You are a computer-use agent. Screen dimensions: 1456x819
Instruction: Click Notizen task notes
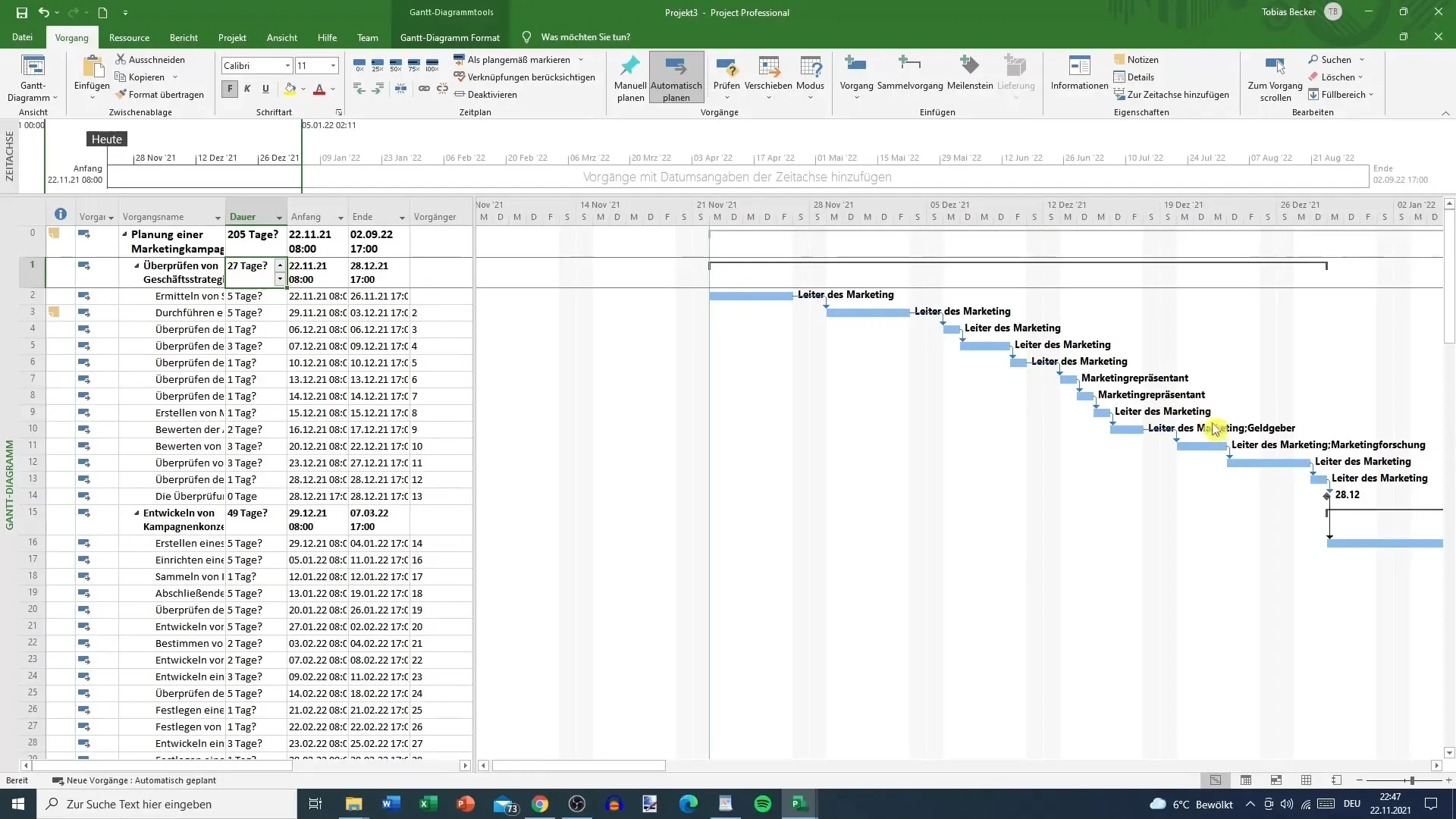tap(1136, 59)
